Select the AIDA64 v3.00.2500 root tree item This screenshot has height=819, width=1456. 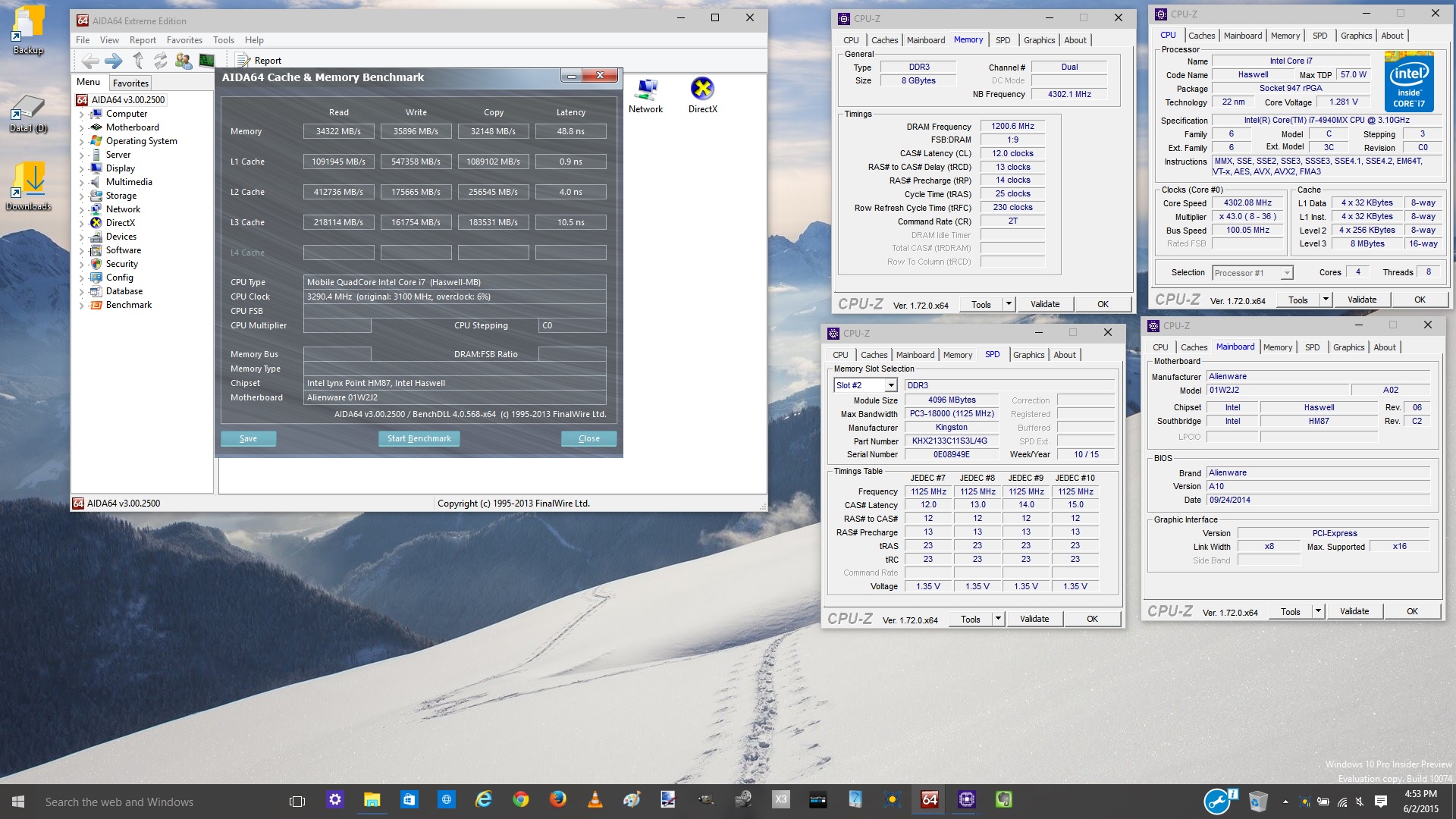pos(128,100)
